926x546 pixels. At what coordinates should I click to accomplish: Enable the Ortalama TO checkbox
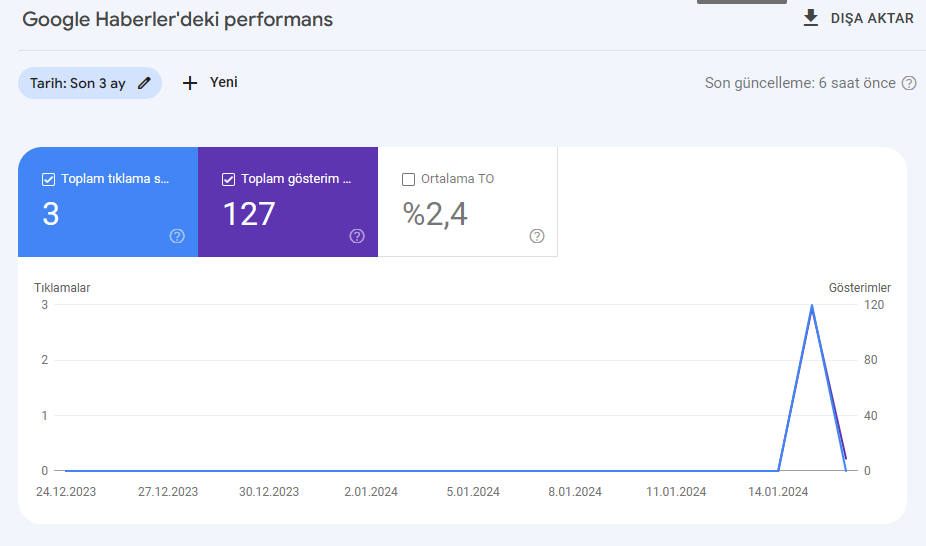(x=408, y=179)
